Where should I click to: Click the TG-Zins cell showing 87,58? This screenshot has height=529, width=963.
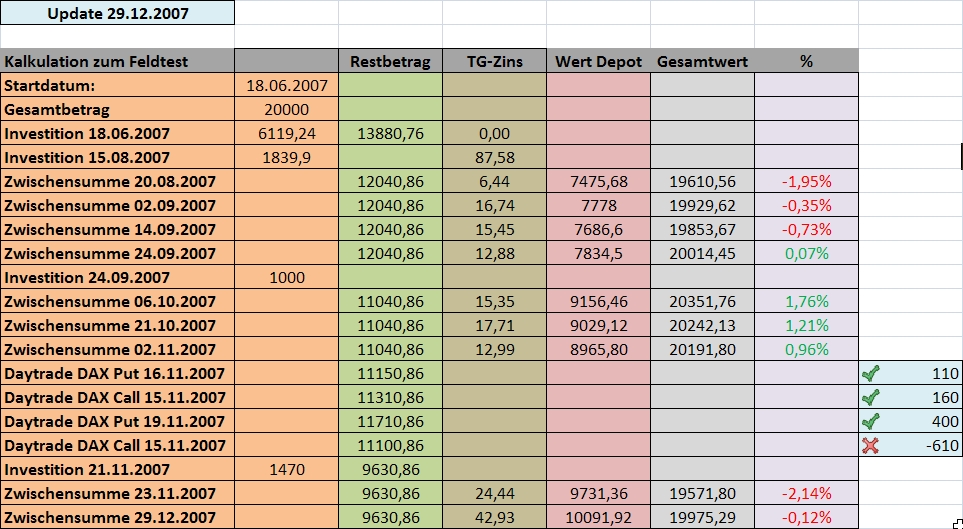494,157
